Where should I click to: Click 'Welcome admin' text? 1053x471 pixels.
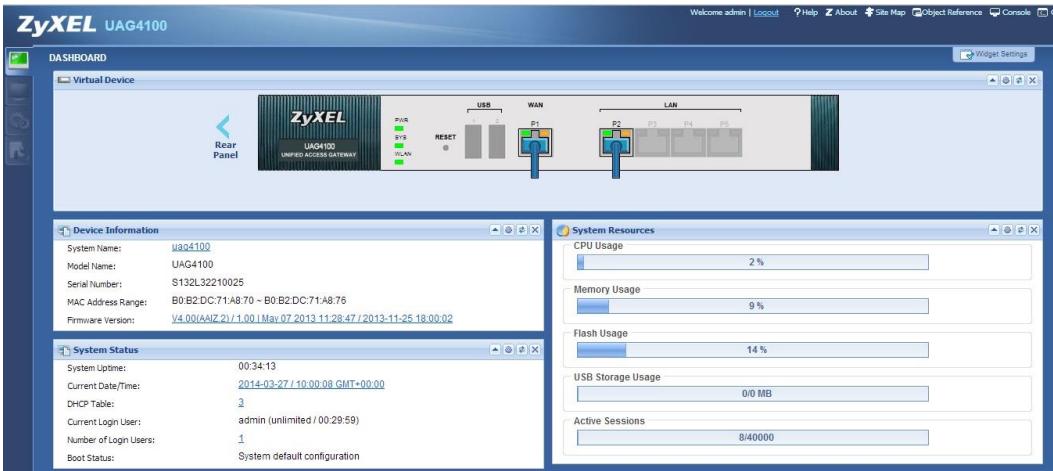click(717, 12)
